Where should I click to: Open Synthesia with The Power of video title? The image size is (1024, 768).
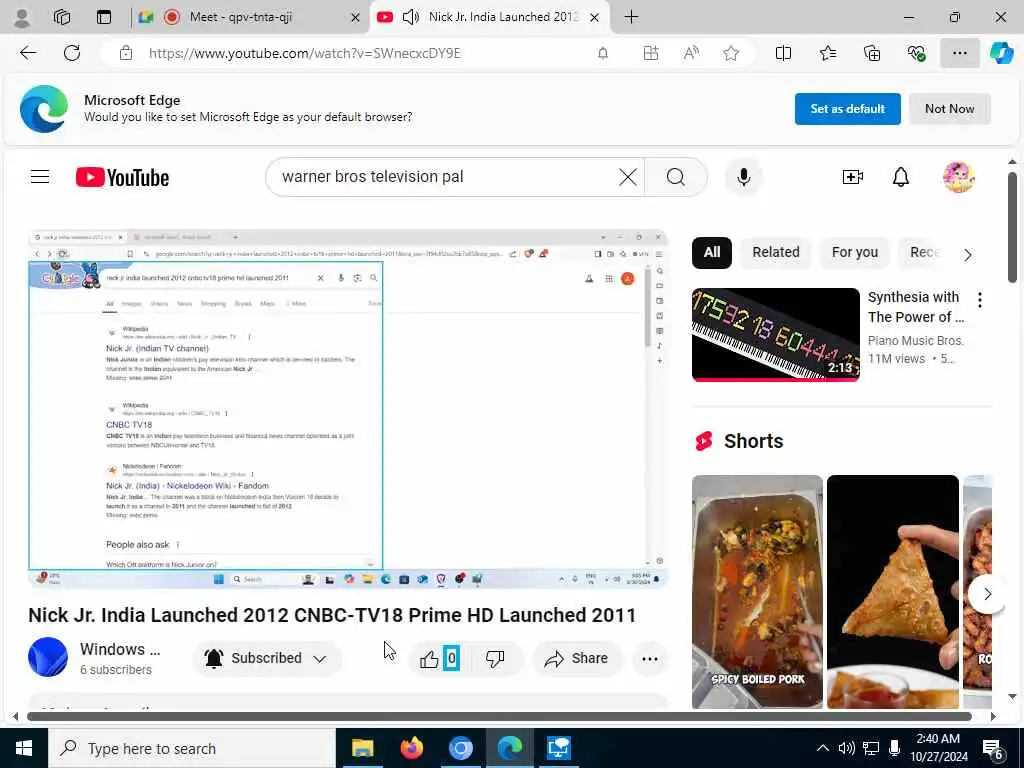(x=916, y=307)
